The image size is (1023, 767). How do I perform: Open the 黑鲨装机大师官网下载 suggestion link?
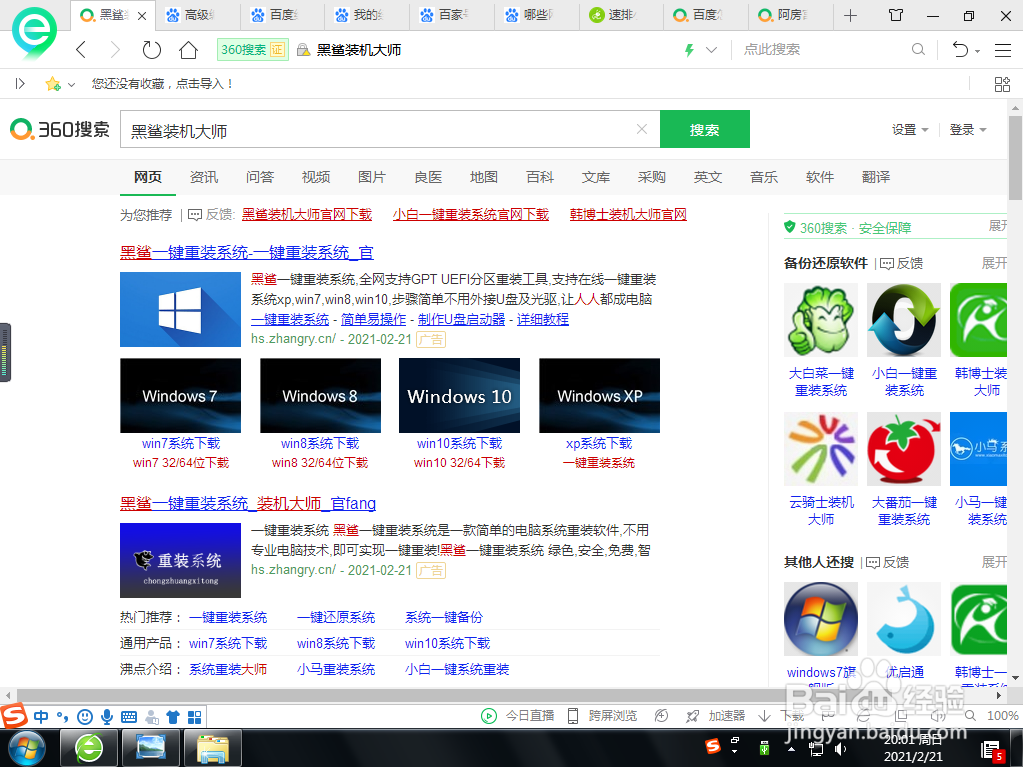(x=307, y=215)
